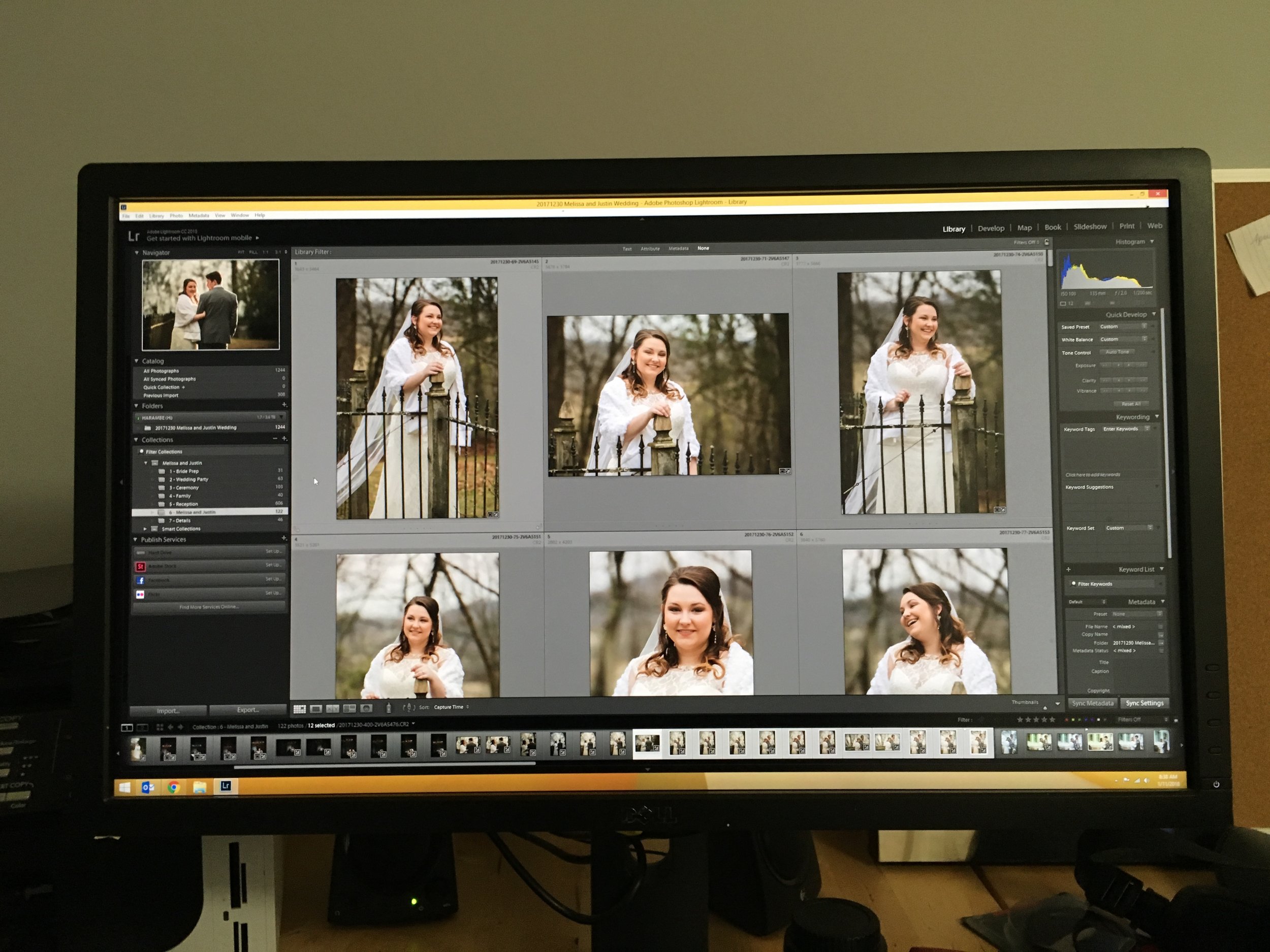Viewport: 1270px width, 952px height.
Task: Switch to Loupe view in toolbar
Action: (316, 709)
